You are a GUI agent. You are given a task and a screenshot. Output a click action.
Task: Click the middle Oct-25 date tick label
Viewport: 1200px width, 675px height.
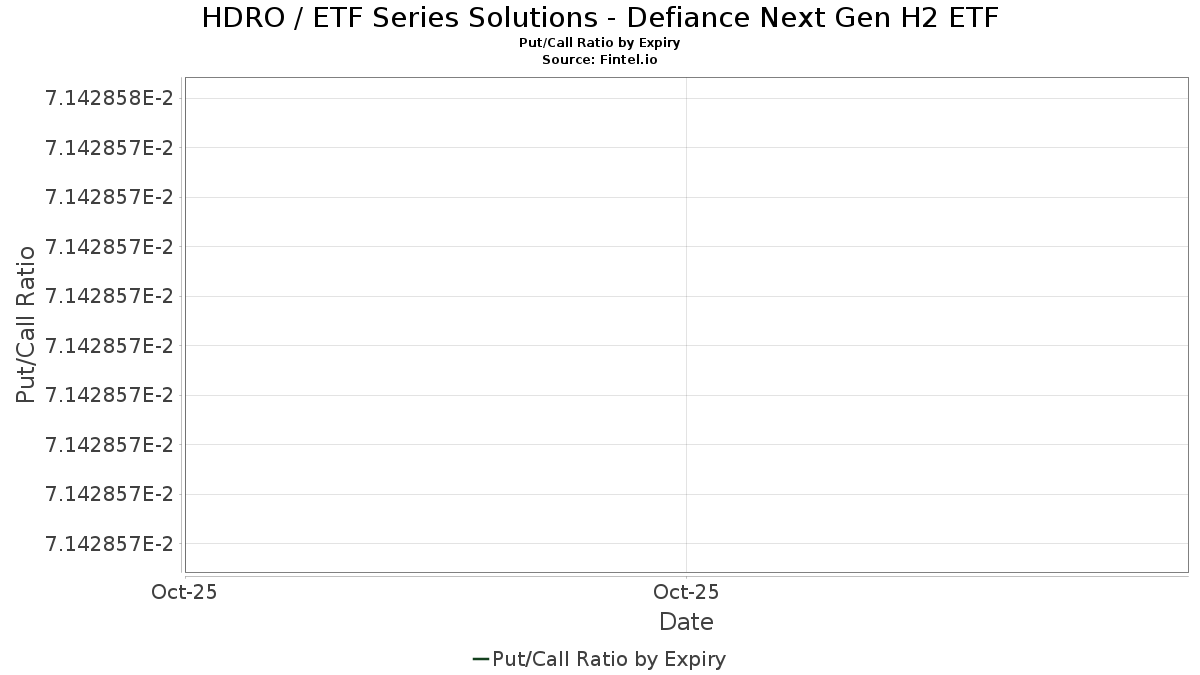(686, 592)
